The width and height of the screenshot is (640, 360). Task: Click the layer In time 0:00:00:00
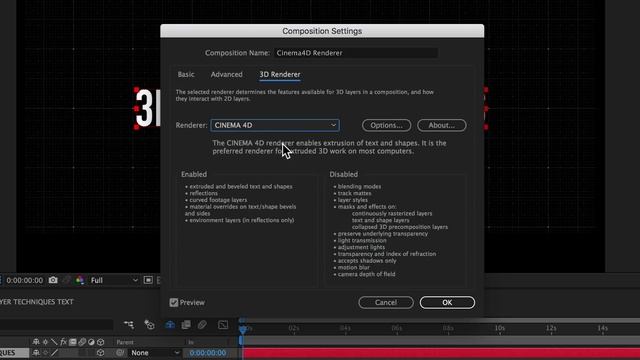[x=207, y=353]
